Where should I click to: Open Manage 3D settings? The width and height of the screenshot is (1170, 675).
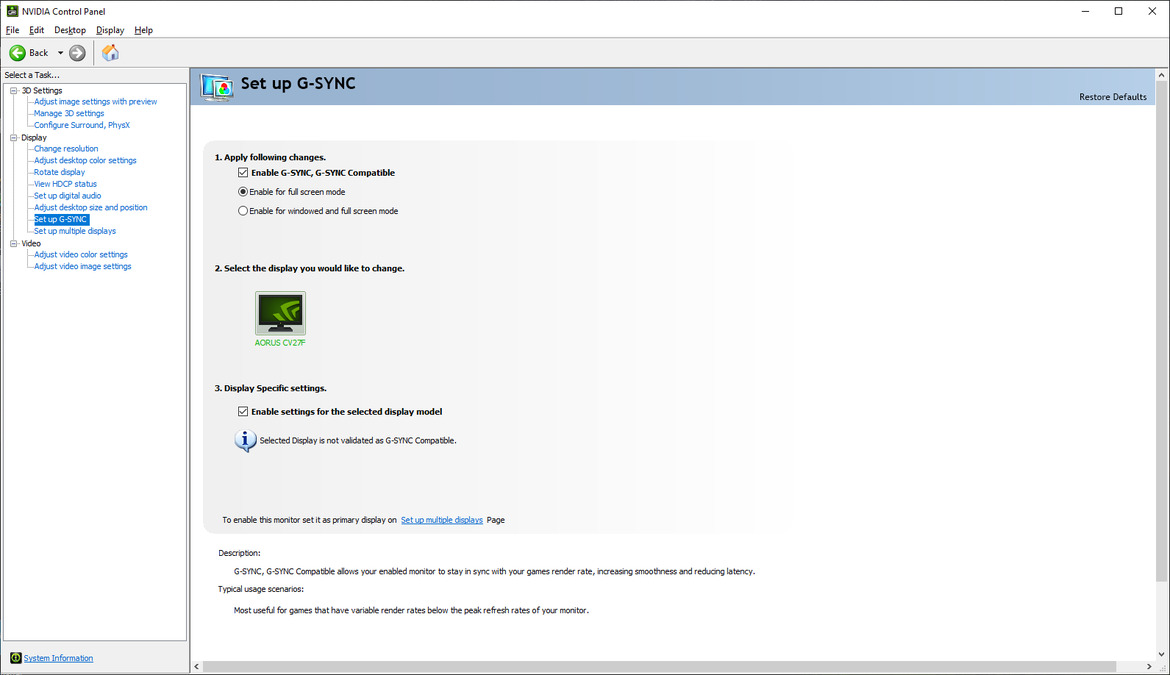click(x=69, y=113)
